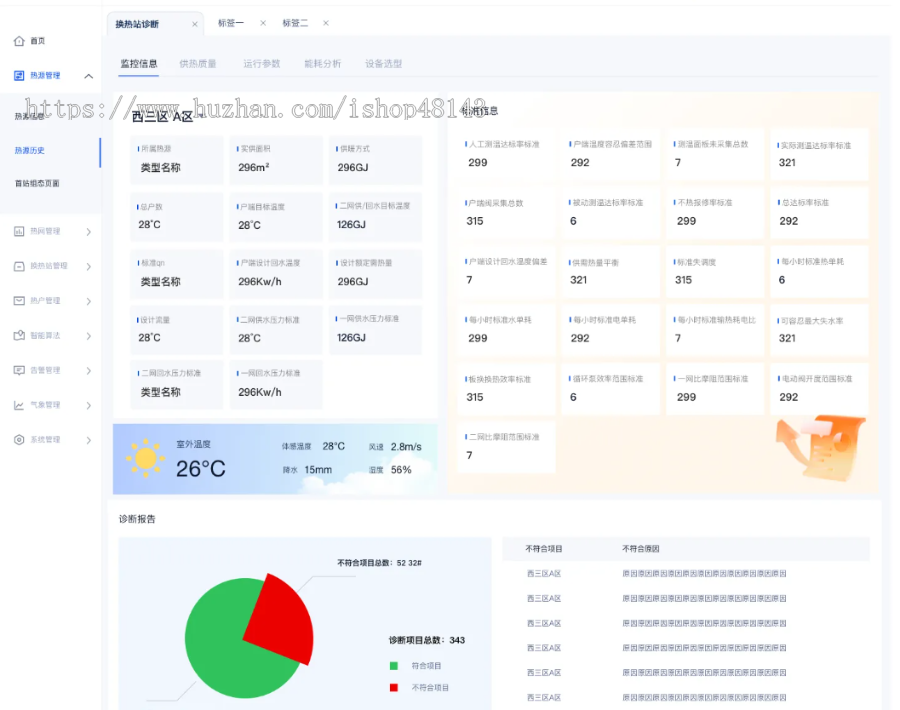Screen dimensions: 900x710
Task: Click the 二网比摩阻范围标准 7 card
Action: pyautogui.click(x=506, y=447)
